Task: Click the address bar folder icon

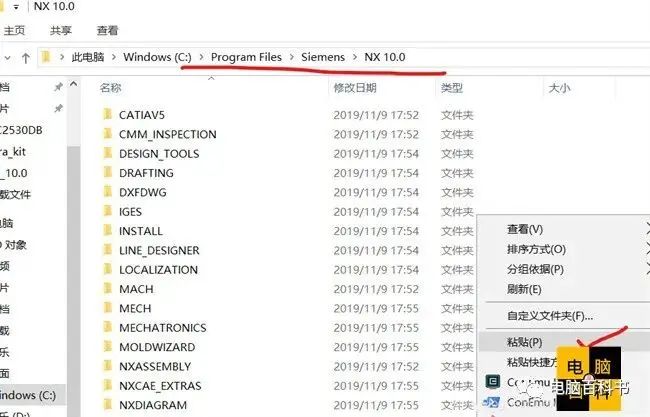Action: pyautogui.click(x=46, y=57)
